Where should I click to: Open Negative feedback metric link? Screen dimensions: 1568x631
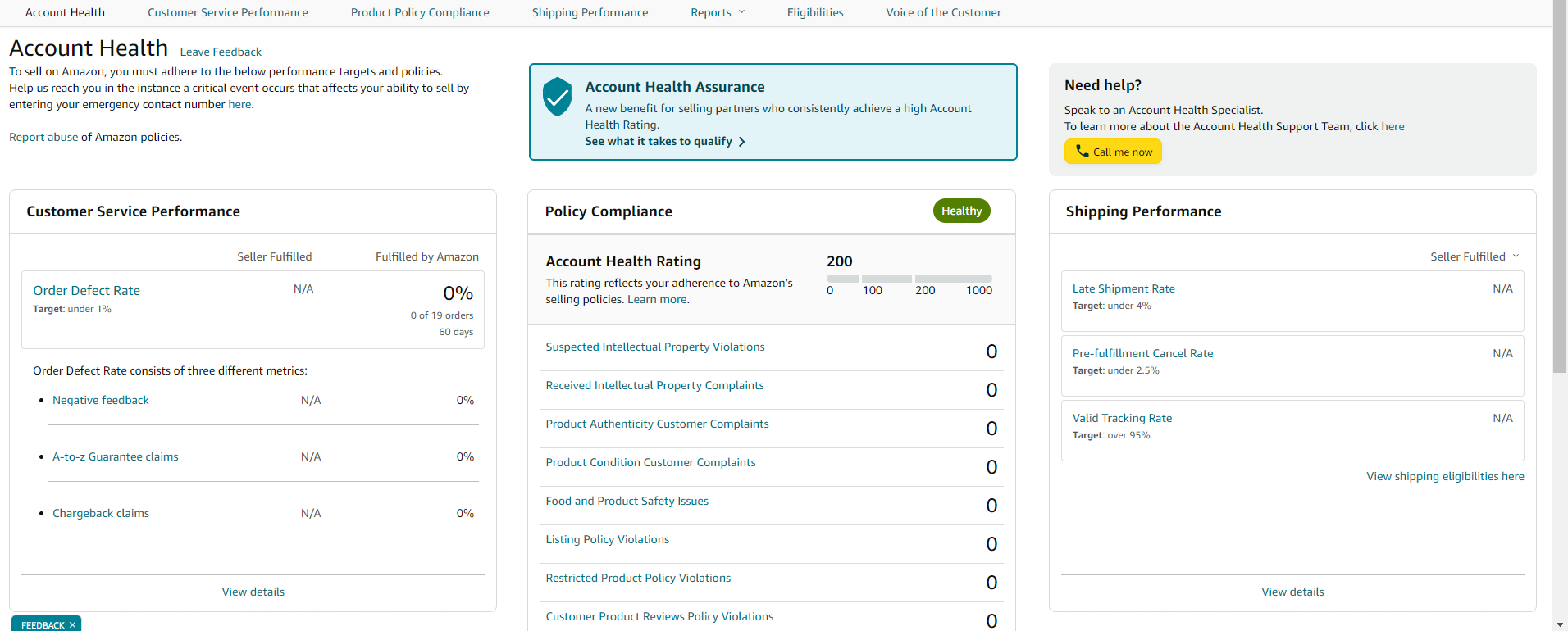101,400
